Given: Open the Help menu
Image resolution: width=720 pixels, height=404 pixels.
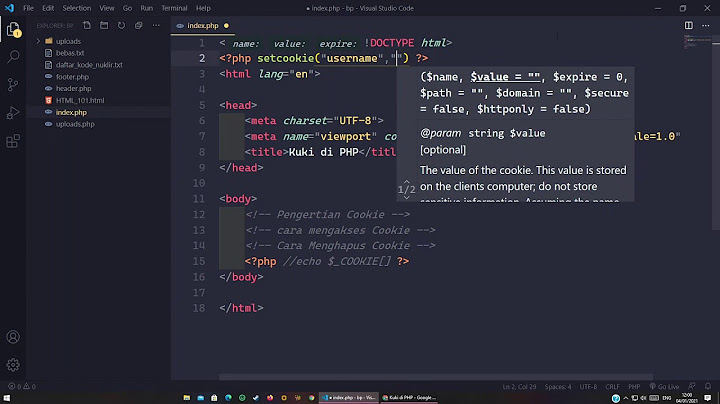Looking at the screenshot, I should [203, 8].
